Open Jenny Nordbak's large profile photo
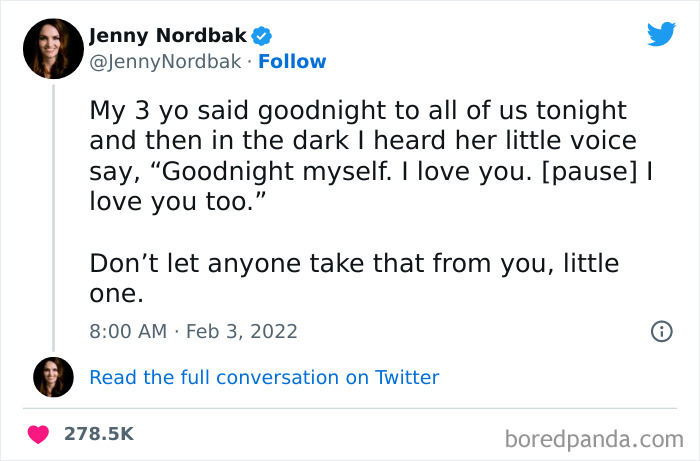 [x=53, y=48]
